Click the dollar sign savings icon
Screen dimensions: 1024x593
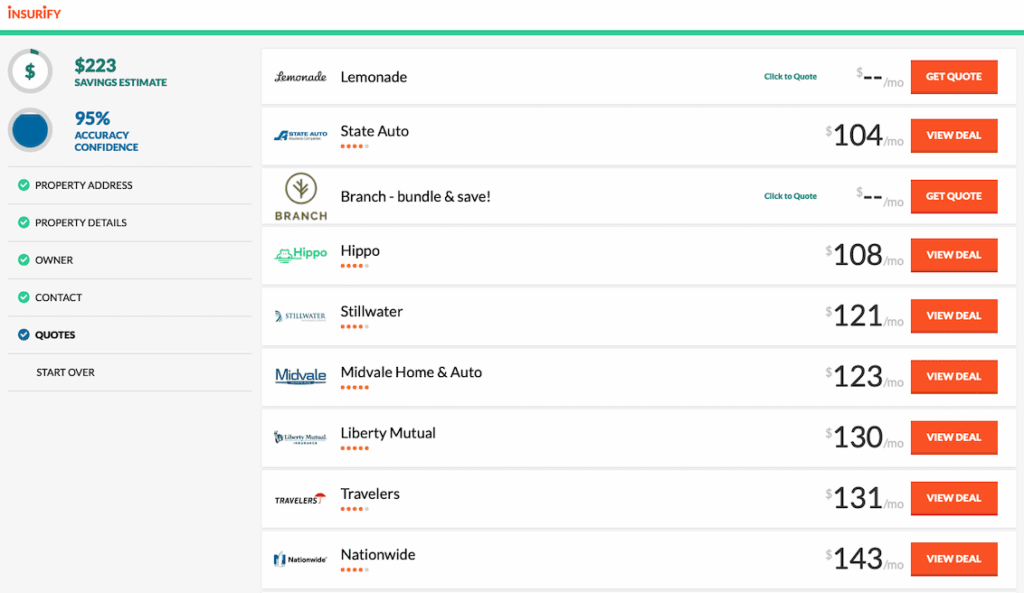click(x=30, y=72)
